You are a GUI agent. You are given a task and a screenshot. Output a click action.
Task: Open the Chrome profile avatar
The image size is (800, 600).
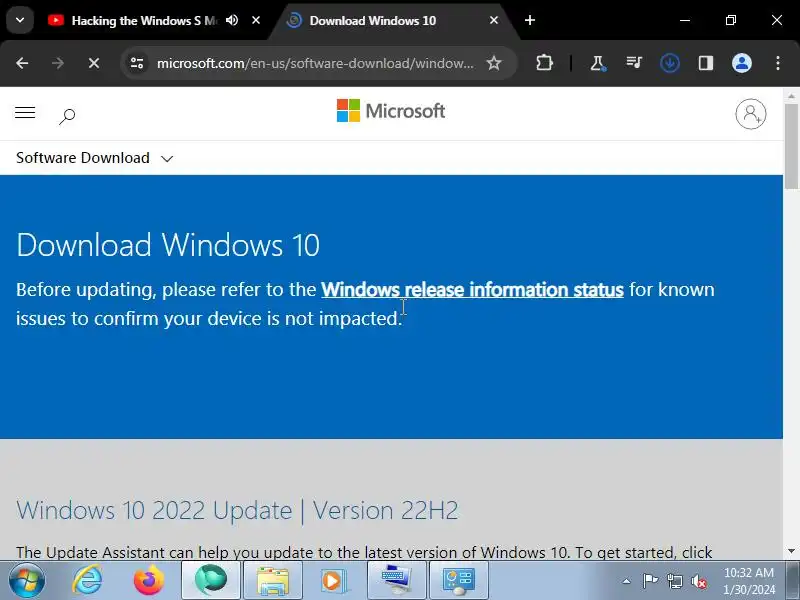[742, 63]
